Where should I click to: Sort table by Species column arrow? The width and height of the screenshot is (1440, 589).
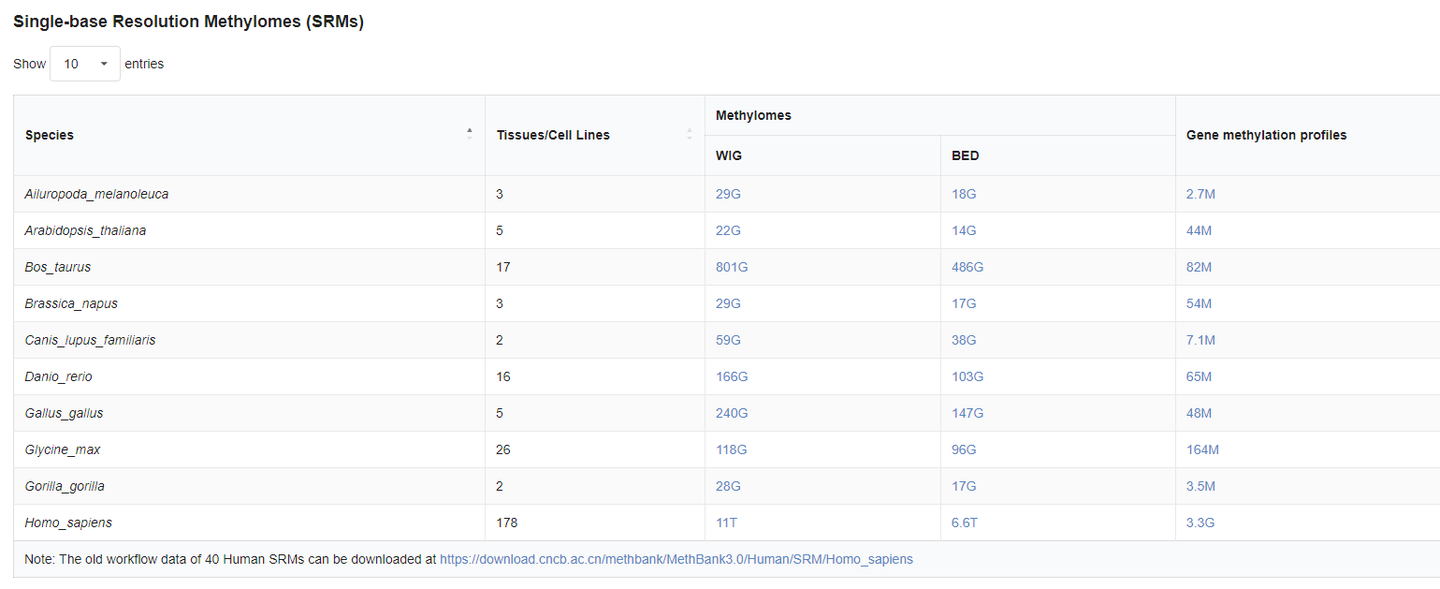pyautogui.click(x=469, y=134)
